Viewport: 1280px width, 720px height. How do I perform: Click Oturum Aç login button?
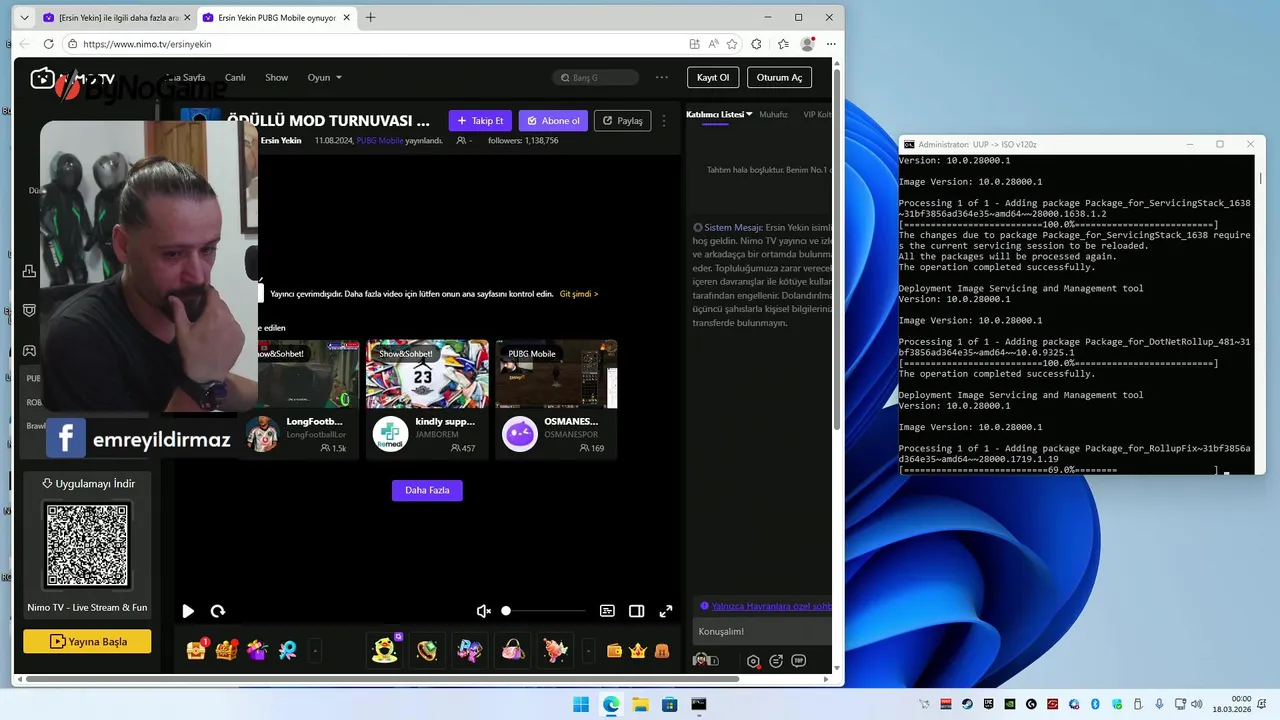tap(779, 77)
